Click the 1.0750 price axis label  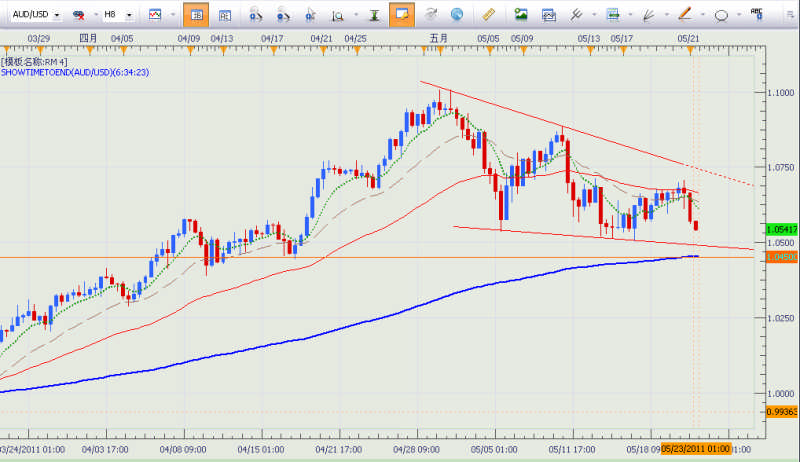[781, 167]
